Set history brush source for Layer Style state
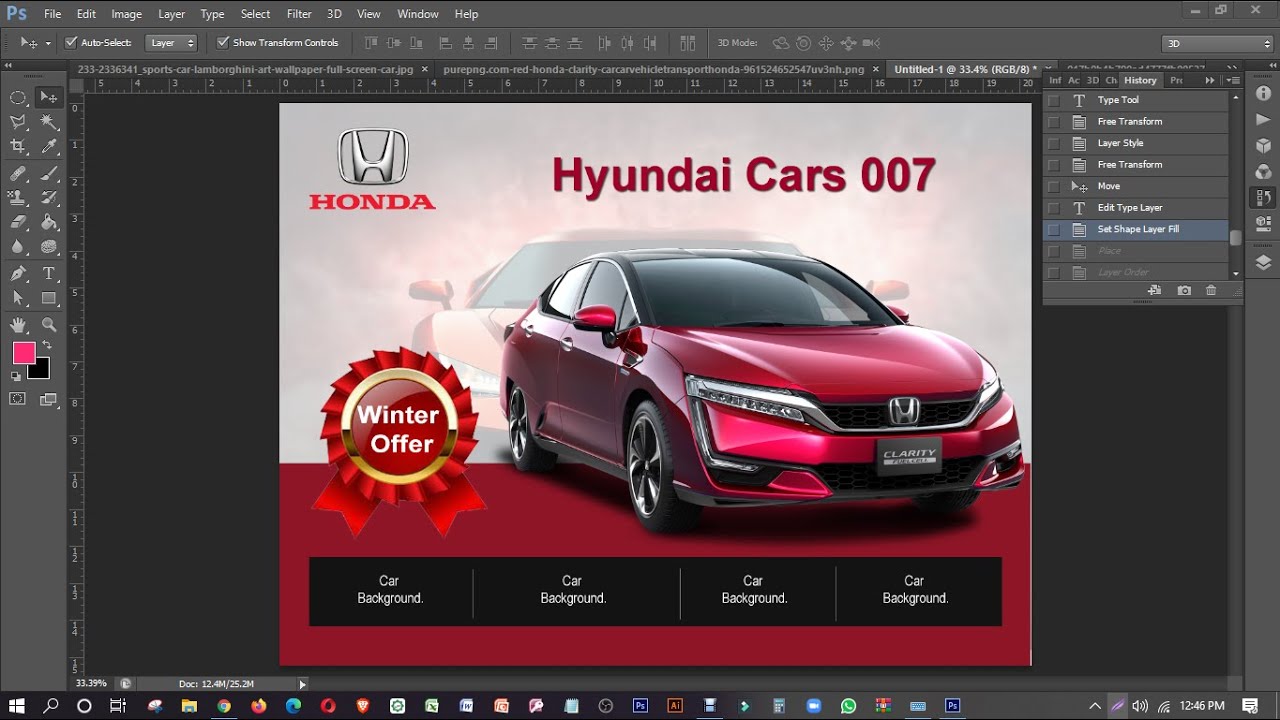The width and height of the screenshot is (1280, 720). tap(1053, 143)
